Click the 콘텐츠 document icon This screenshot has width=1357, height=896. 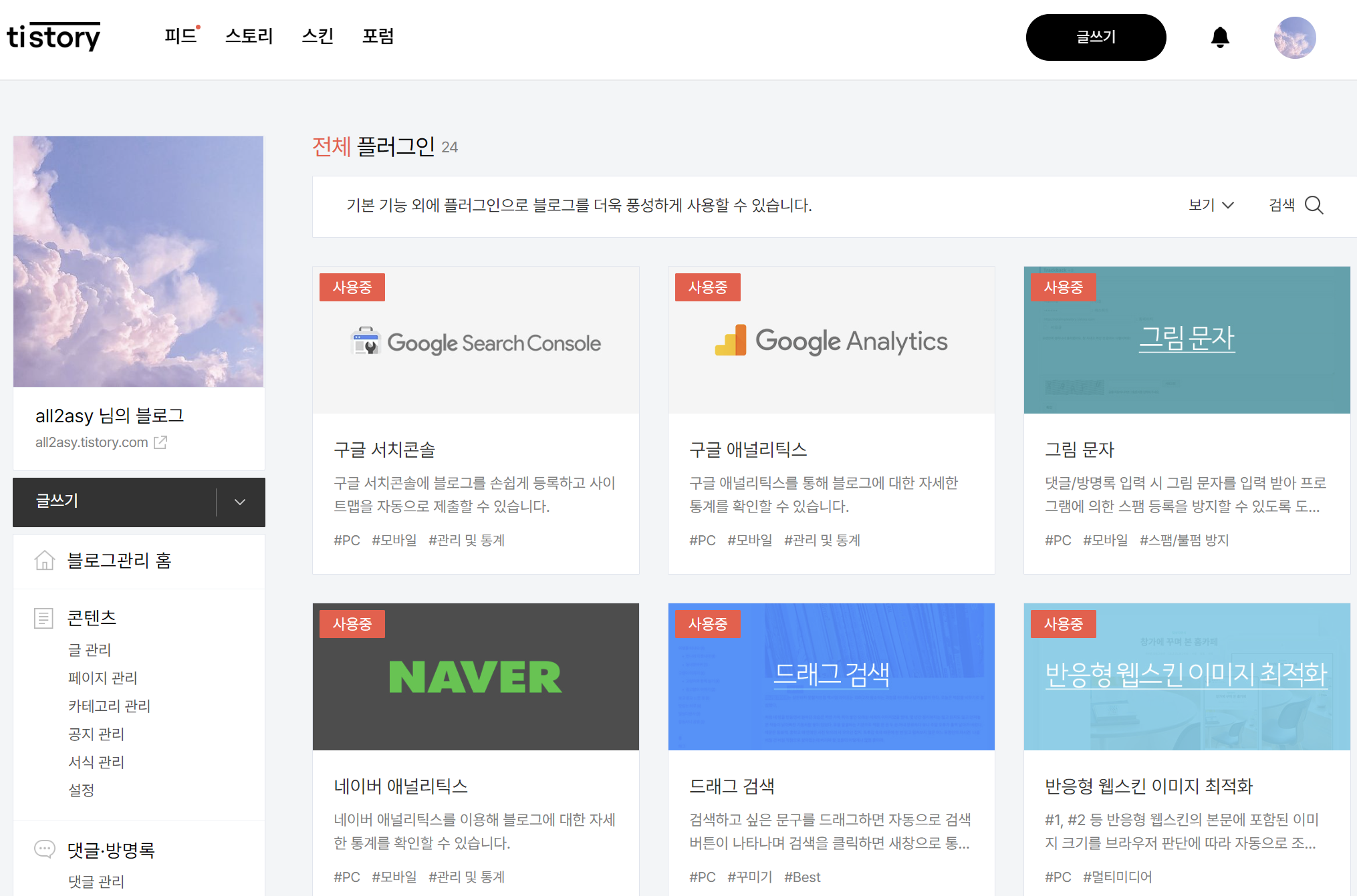43,618
